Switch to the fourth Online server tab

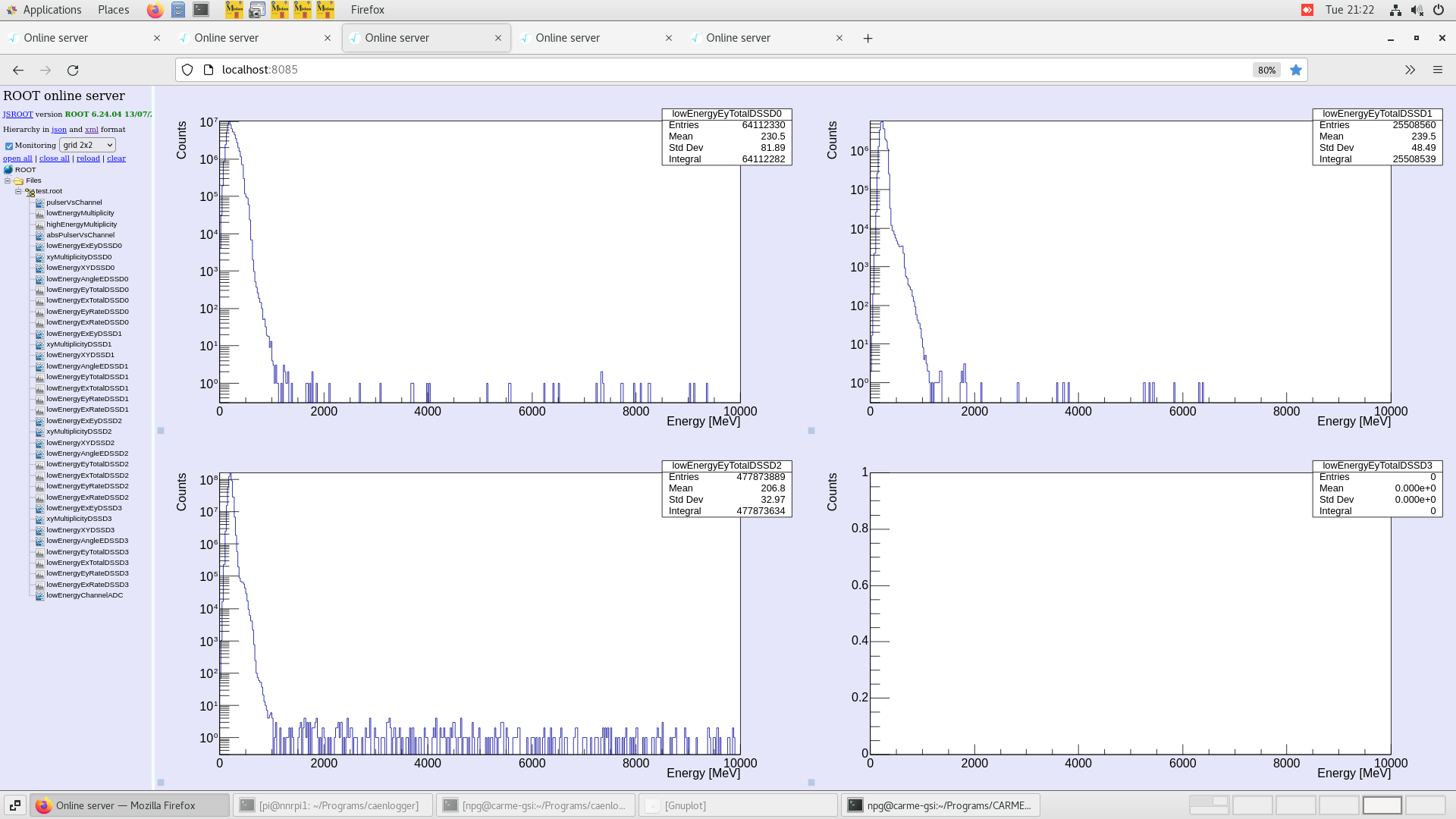tap(596, 37)
